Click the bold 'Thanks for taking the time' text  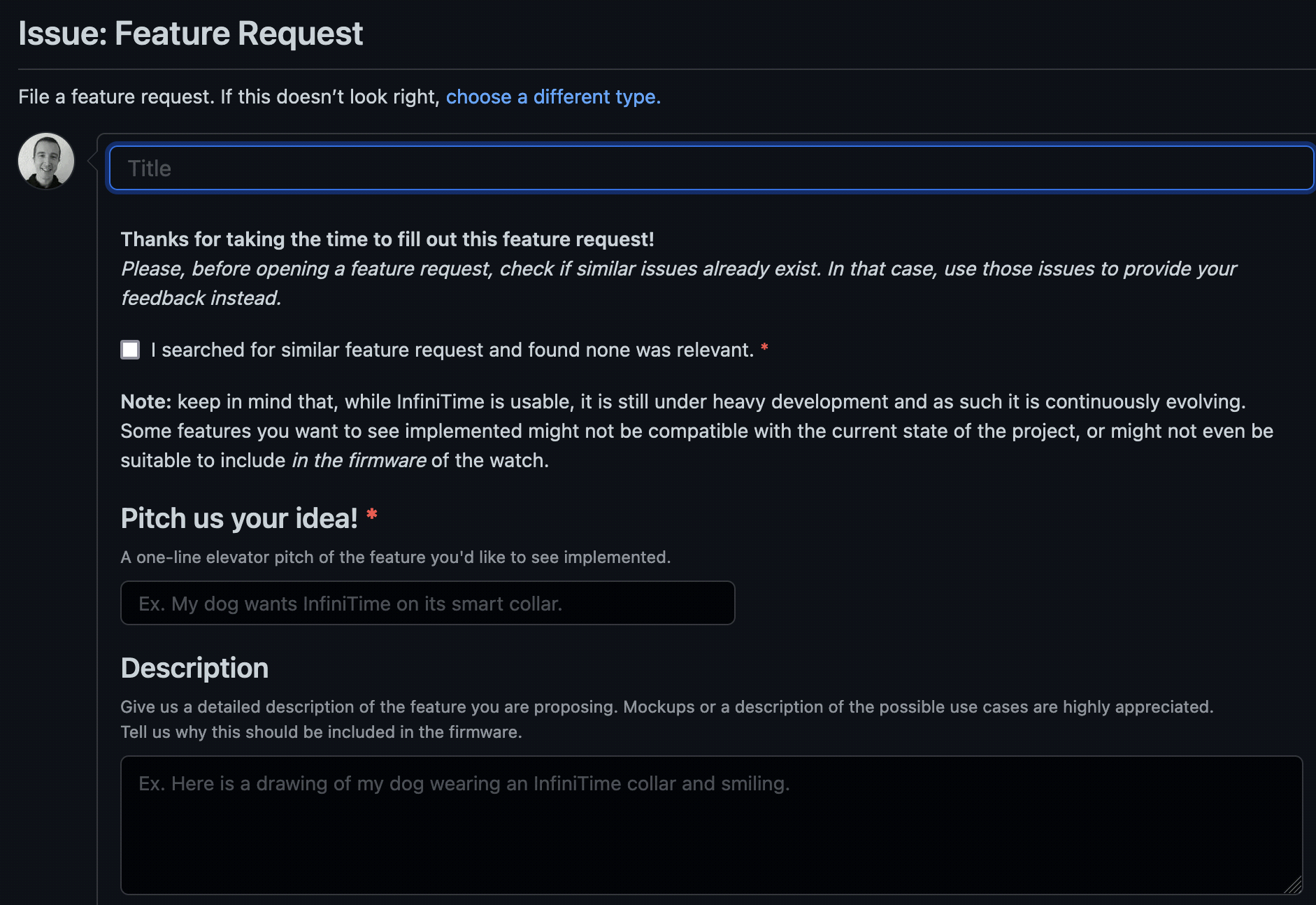click(387, 239)
